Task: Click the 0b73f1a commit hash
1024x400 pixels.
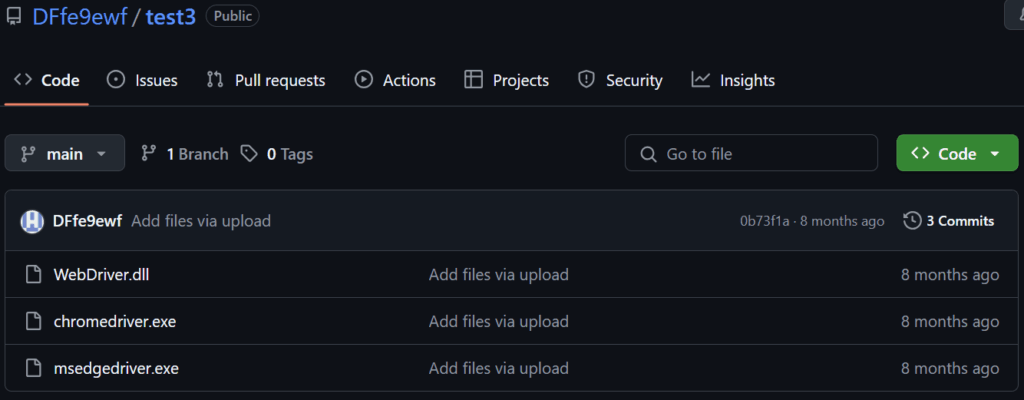Action: tap(765, 220)
